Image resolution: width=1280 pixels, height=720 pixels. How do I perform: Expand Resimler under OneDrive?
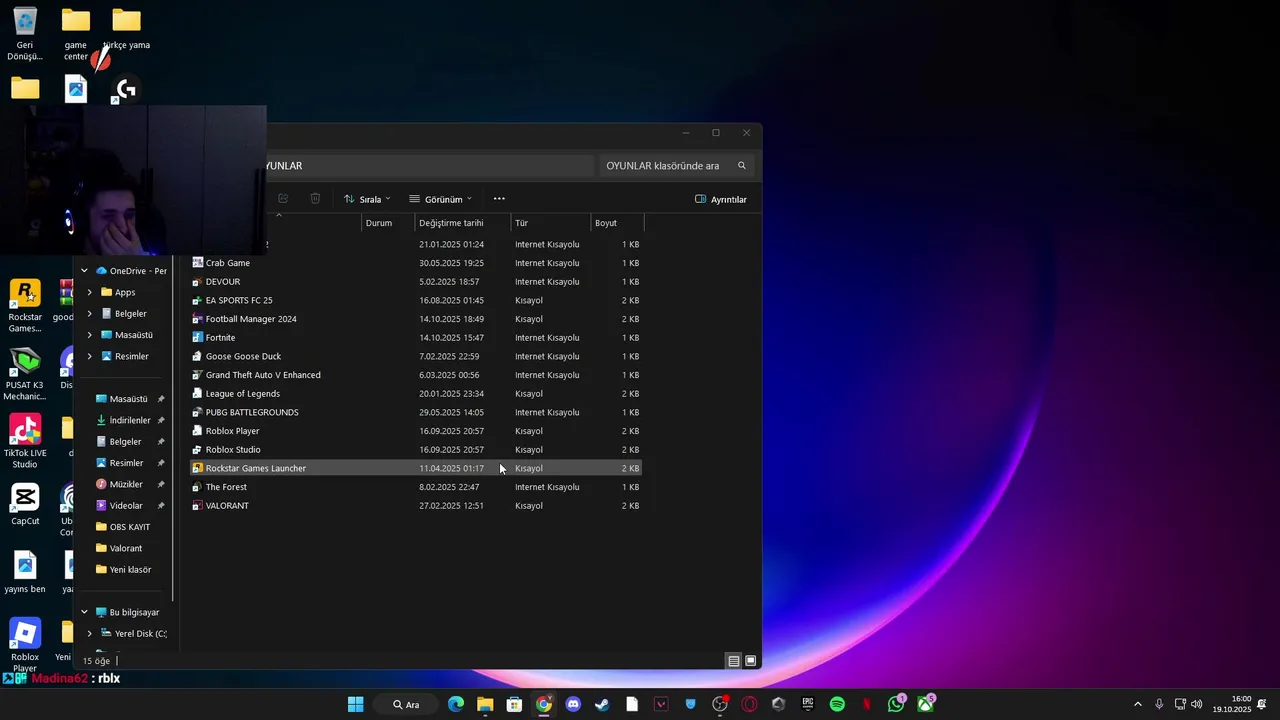point(90,356)
